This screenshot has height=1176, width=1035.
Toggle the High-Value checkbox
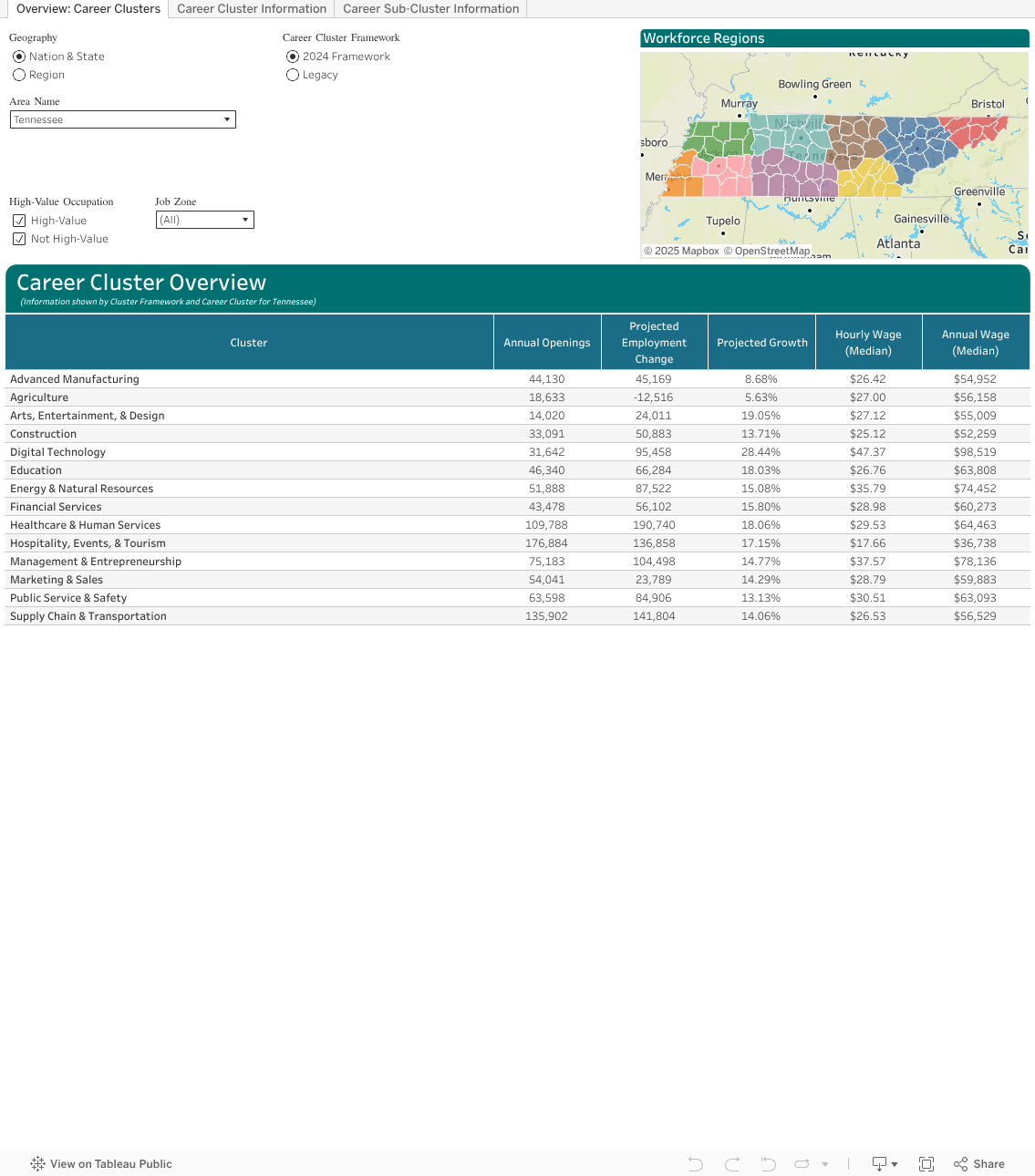pos(19,221)
